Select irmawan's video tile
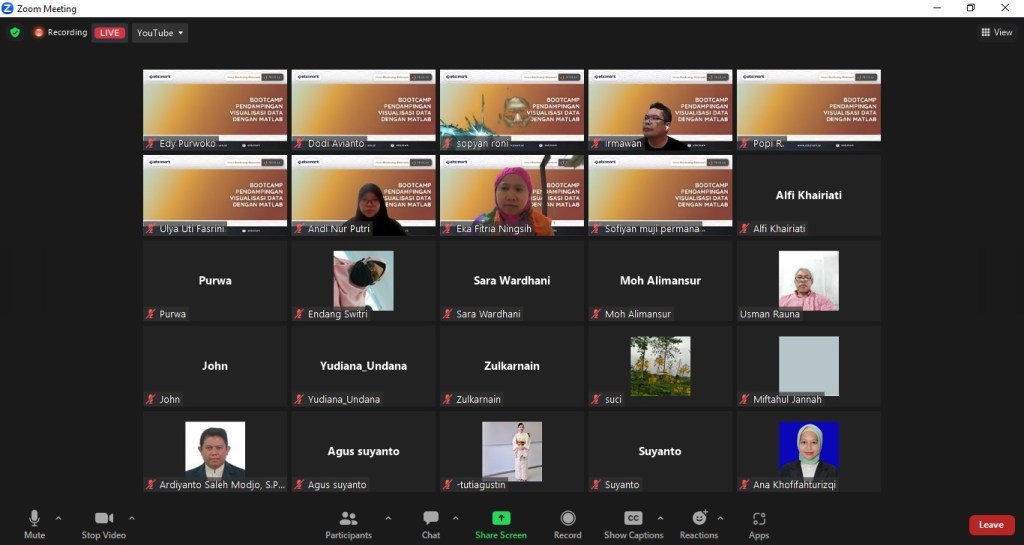 click(x=660, y=110)
